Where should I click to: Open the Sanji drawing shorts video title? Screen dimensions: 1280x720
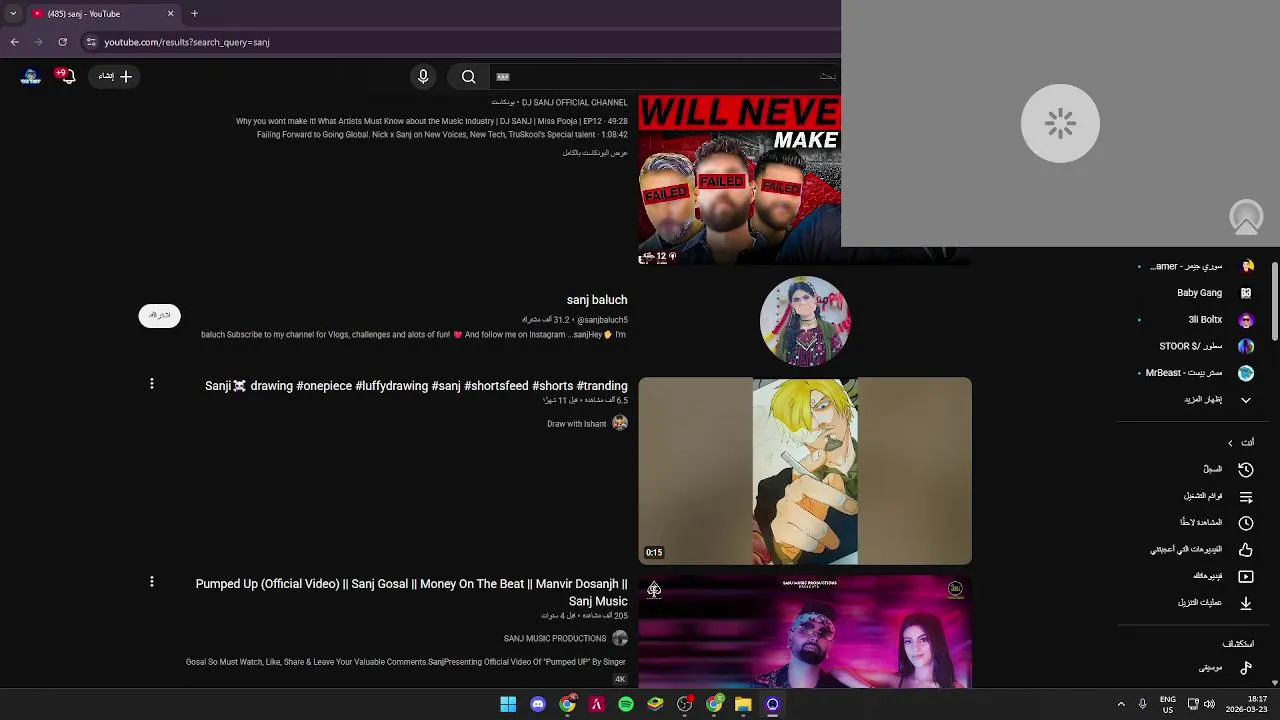[416, 386]
